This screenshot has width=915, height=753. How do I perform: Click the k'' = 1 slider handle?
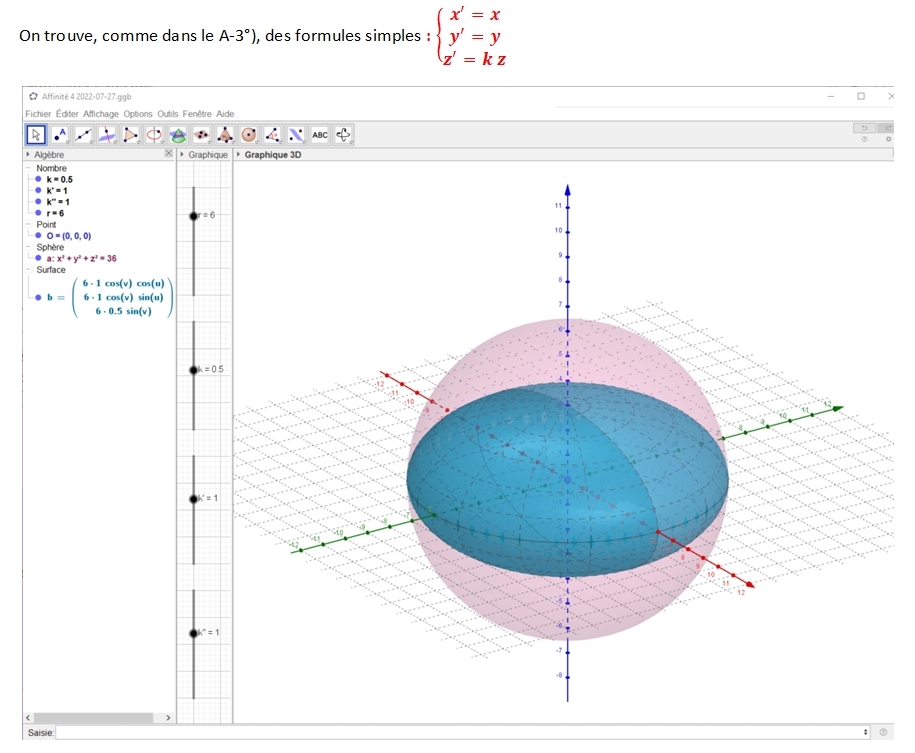point(194,633)
